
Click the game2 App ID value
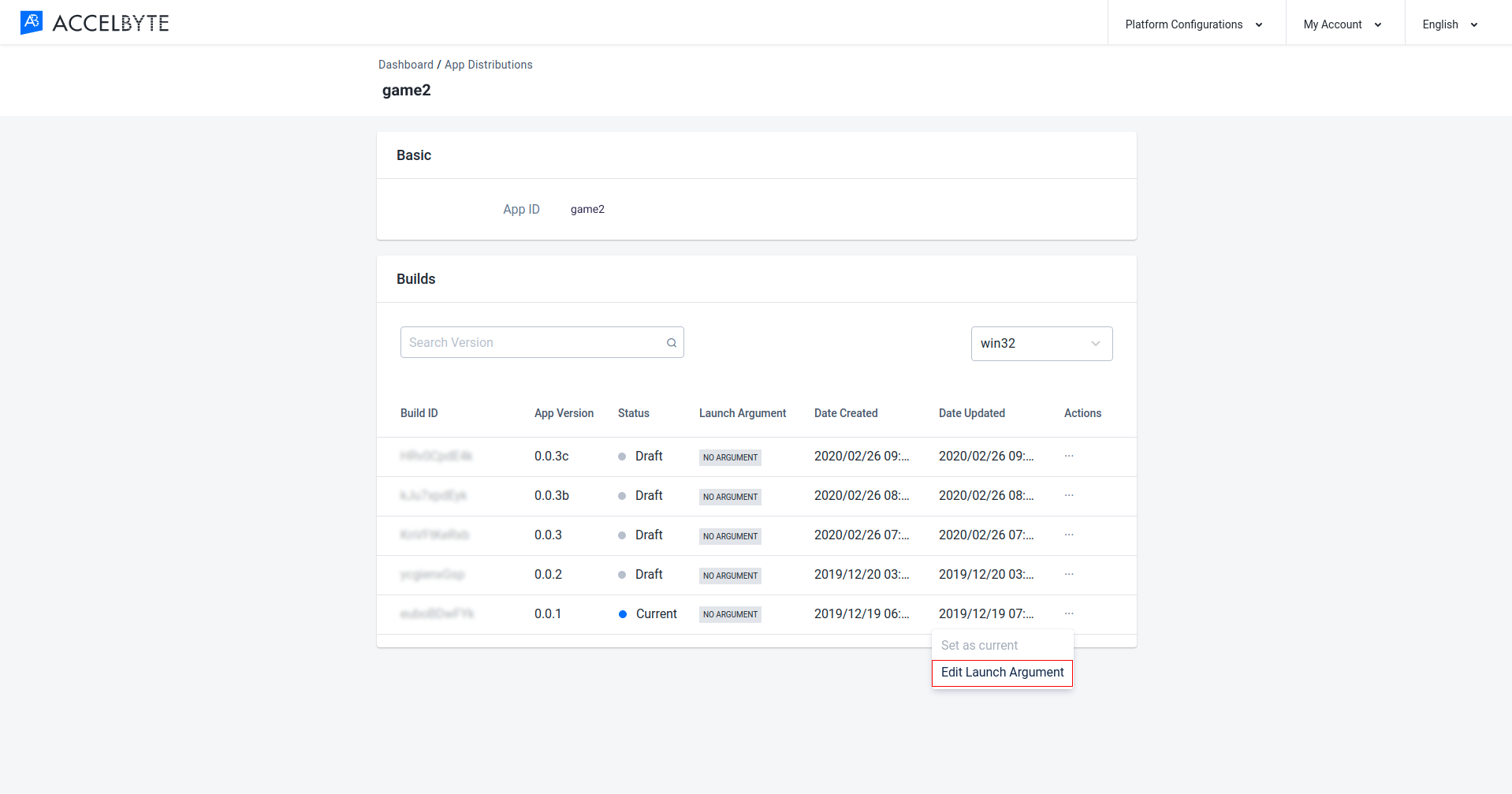coord(587,209)
